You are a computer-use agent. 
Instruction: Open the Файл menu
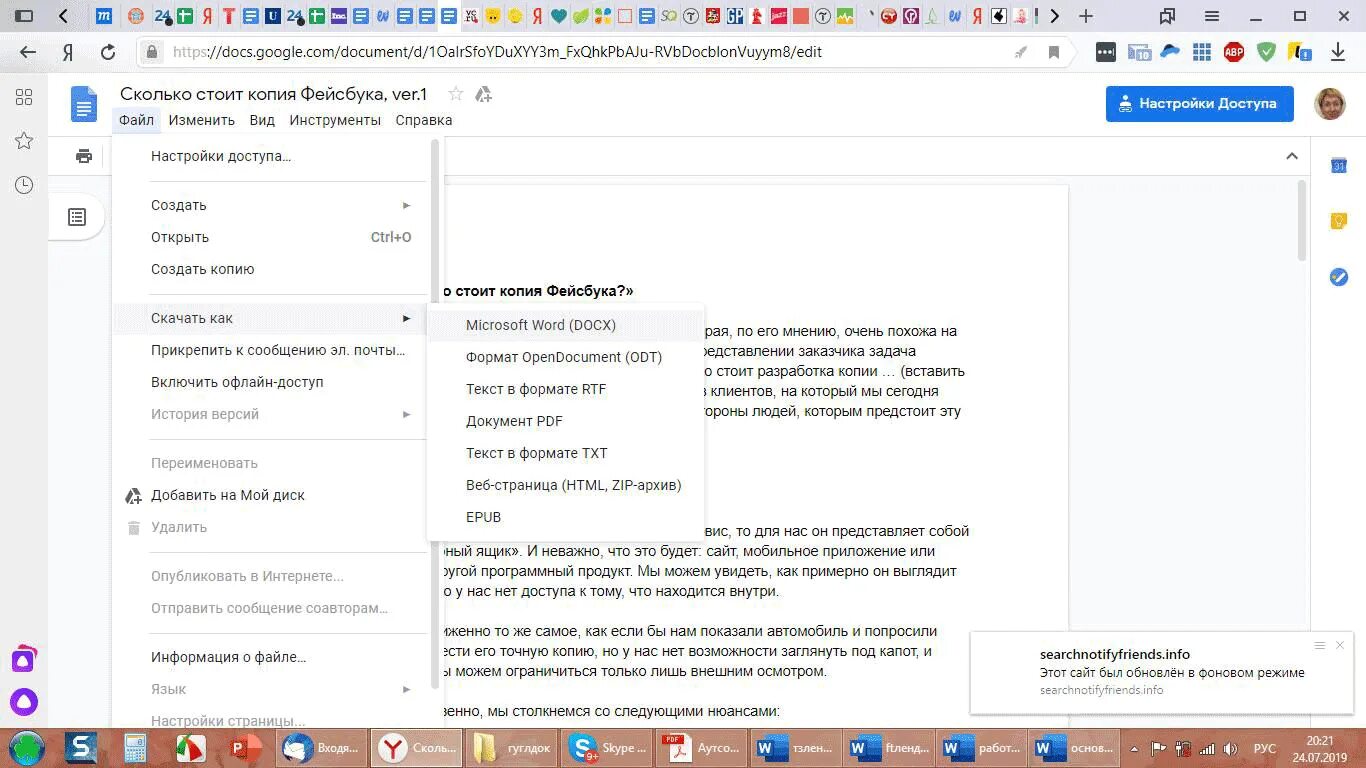(136, 120)
